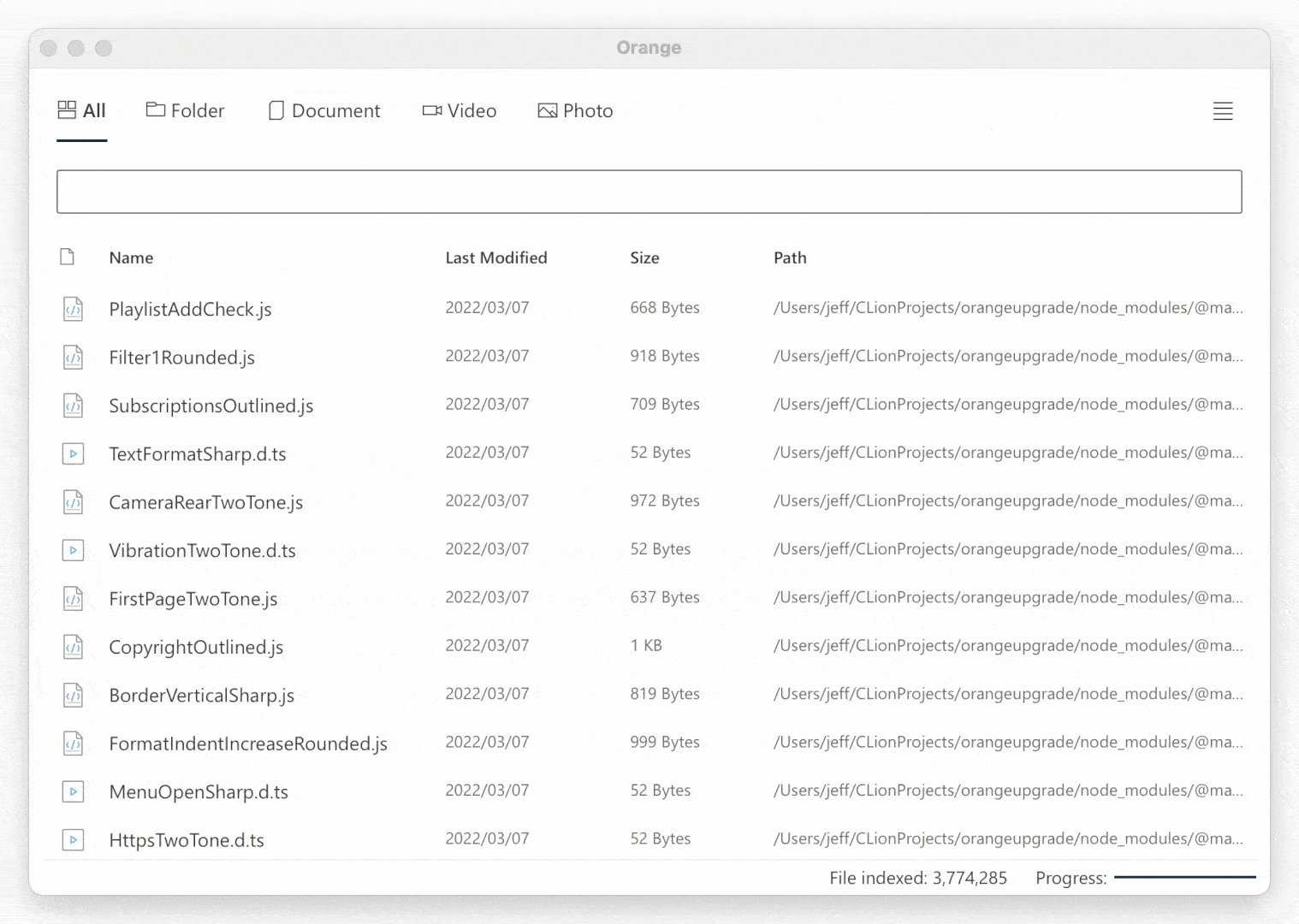Click the Size column header

(x=644, y=258)
